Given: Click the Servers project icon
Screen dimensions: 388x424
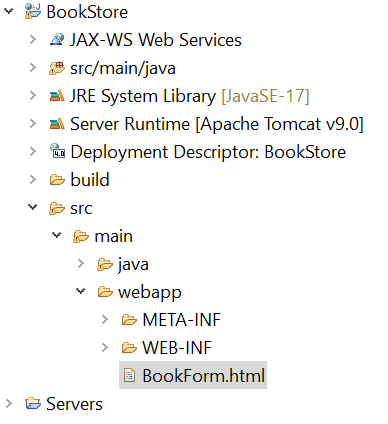Looking at the screenshot, I should 33,404.
